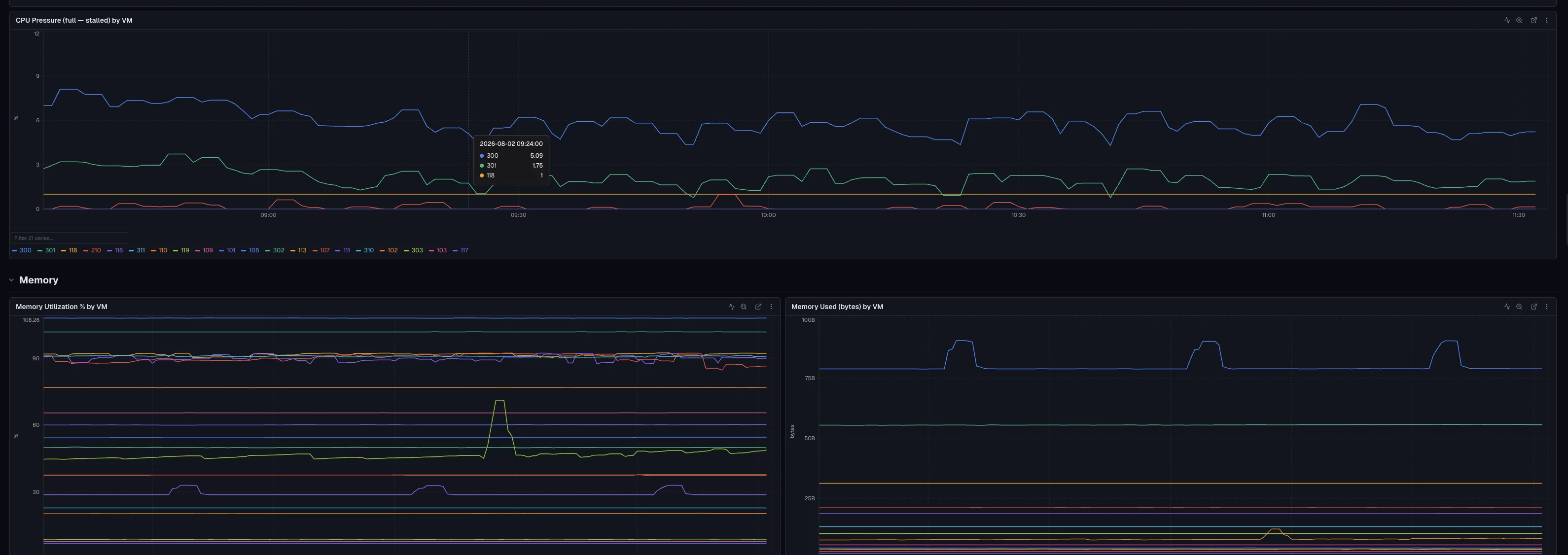Click the Memory Utilization % by VM title

pyautogui.click(x=62, y=307)
